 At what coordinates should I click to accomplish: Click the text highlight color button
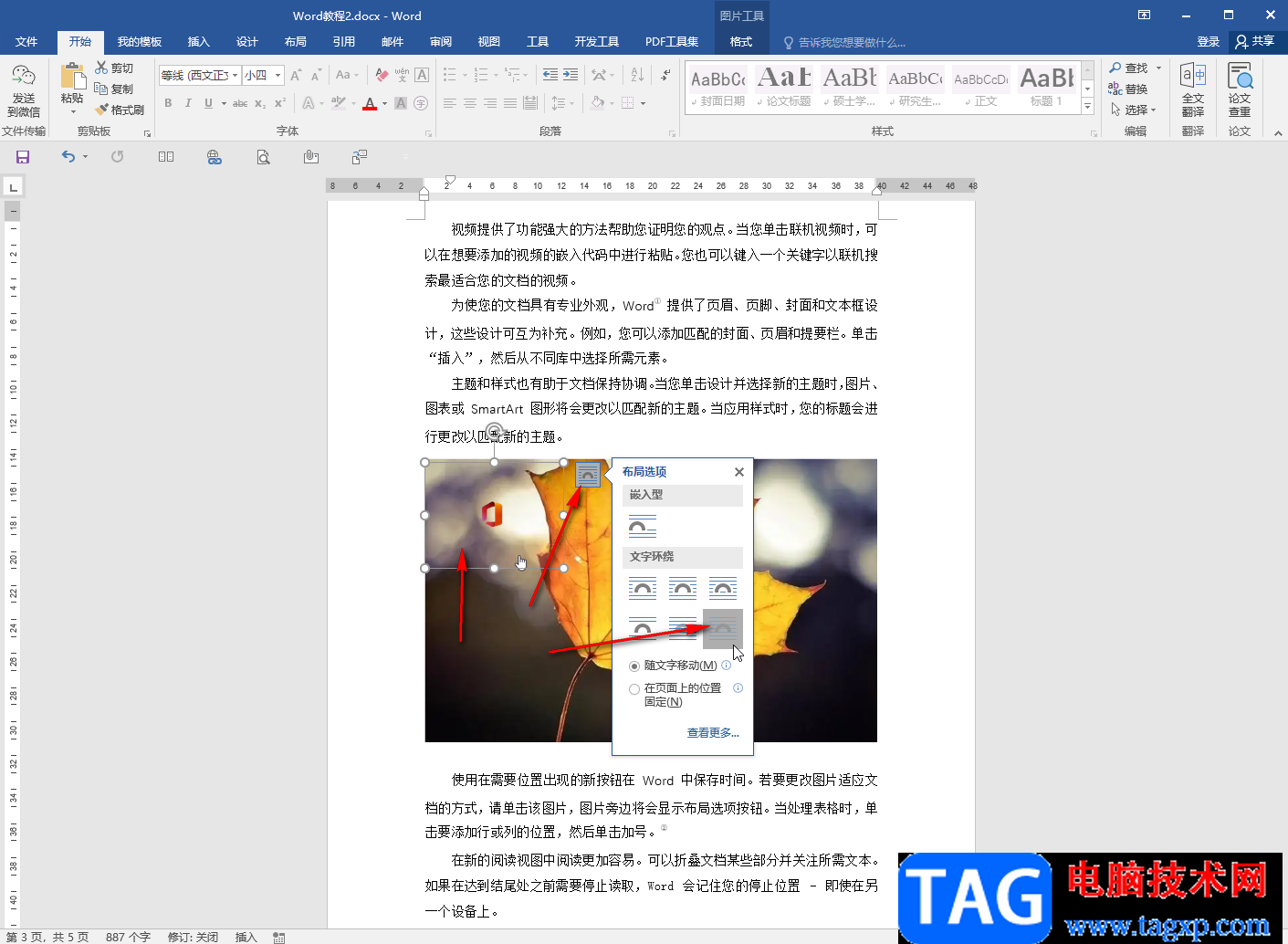coord(339,103)
